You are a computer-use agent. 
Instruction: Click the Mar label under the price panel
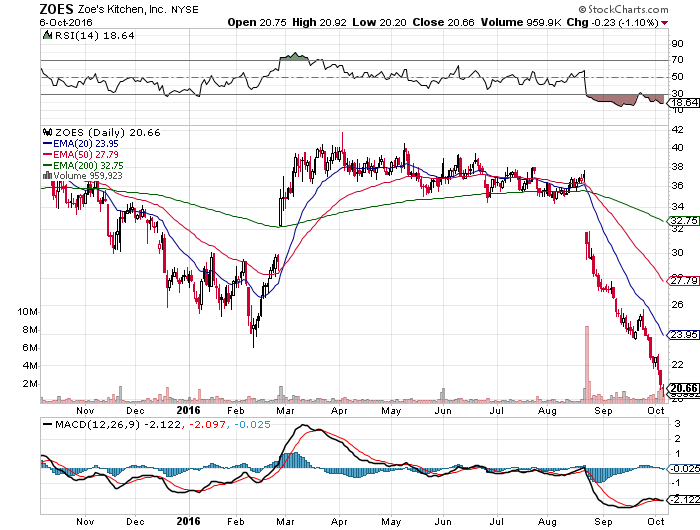coord(285,411)
